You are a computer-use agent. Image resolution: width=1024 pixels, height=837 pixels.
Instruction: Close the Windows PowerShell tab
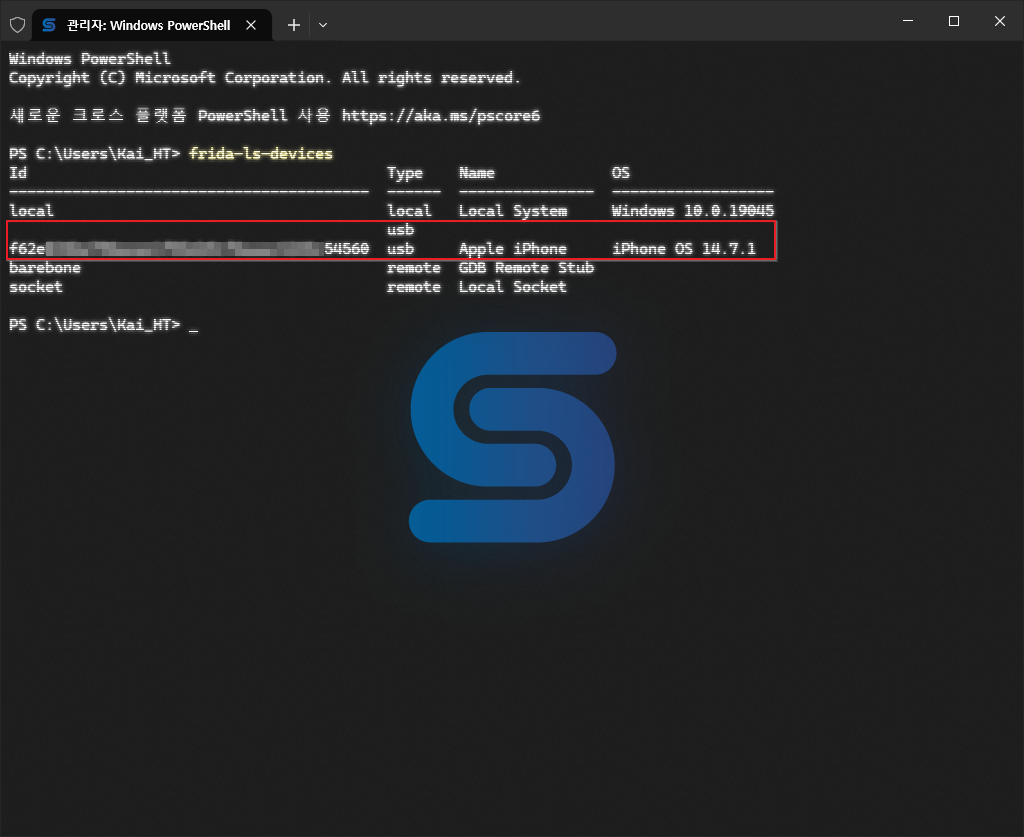click(251, 25)
